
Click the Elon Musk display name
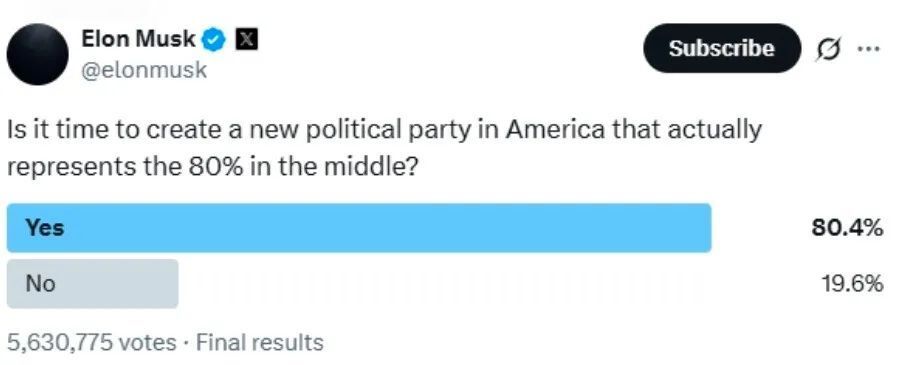pyautogui.click(x=138, y=40)
